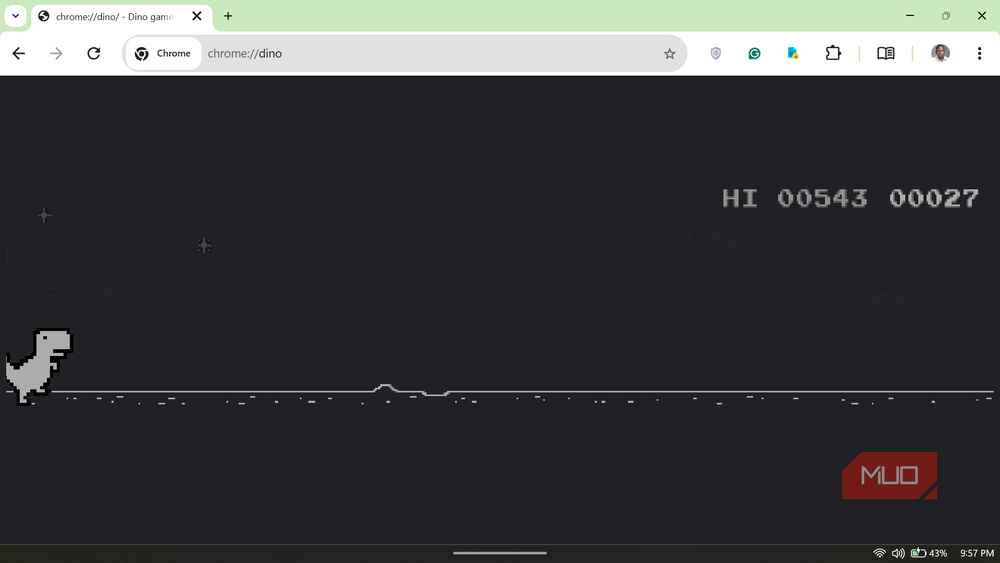
Task: Open the shield extension icon
Action: pyautogui.click(x=716, y=54)
